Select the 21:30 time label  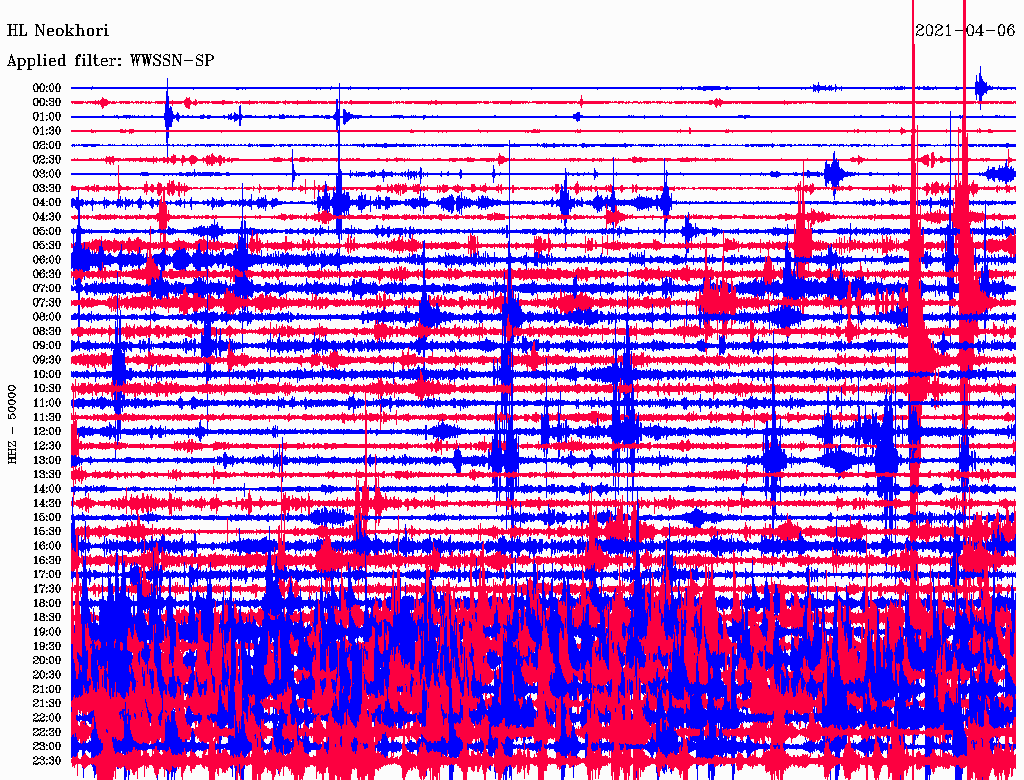coord(47,704)
